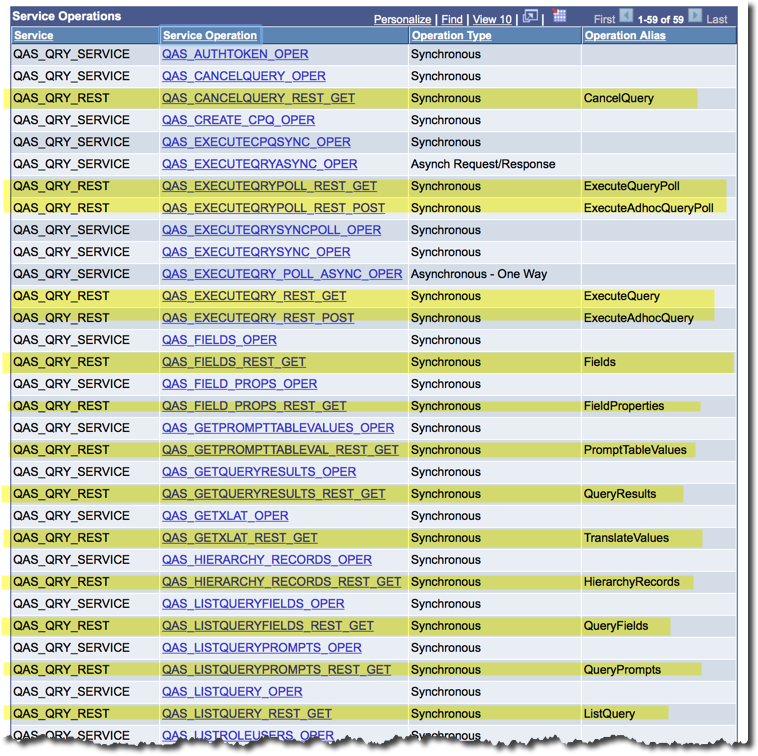The image size is (758, 756).
Task: Open QAS_EXECUTEQRY_REST_GET link
Action: click(x=254, y=296)
